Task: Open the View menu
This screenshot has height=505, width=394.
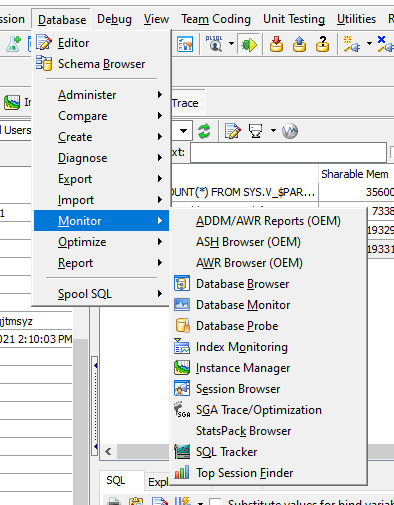Action: pos(156,19)
